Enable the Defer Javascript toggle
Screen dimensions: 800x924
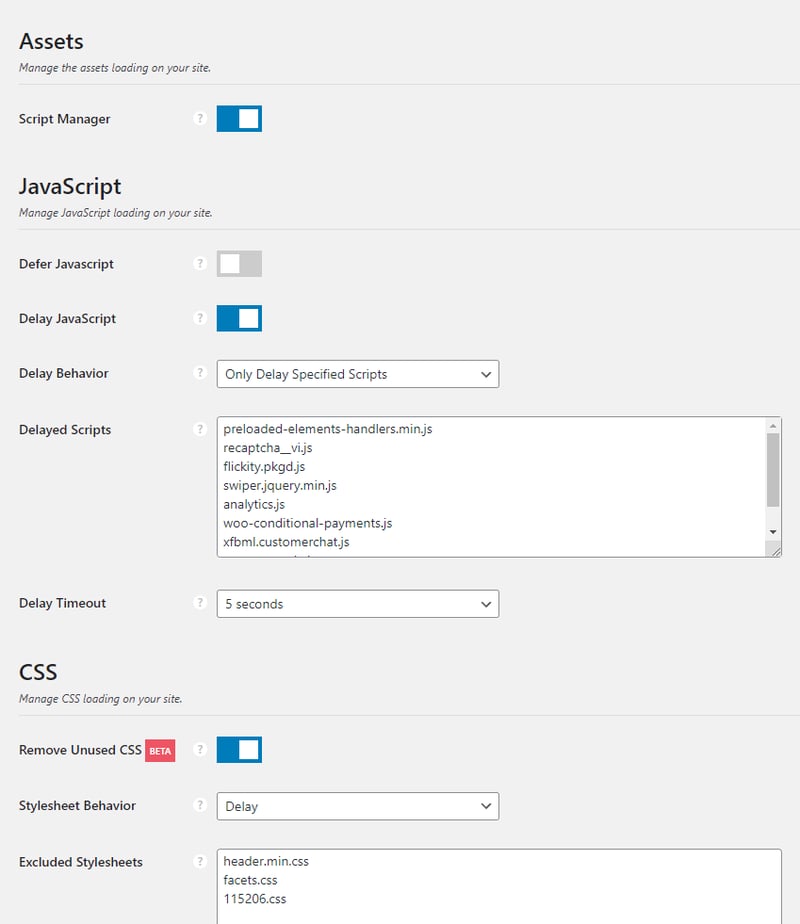tap(239, 264)
